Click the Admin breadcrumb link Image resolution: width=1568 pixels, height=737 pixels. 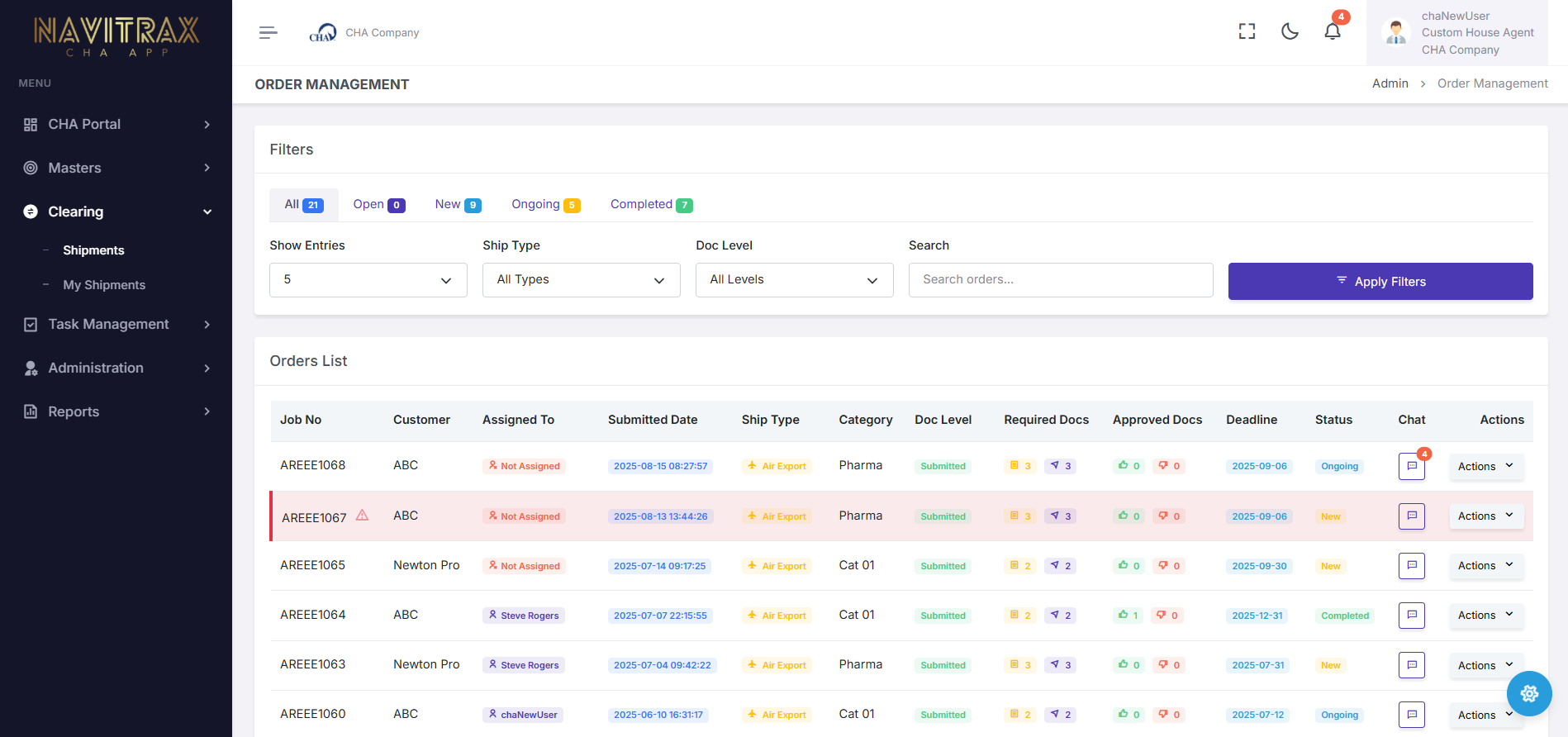(1390, 83)
